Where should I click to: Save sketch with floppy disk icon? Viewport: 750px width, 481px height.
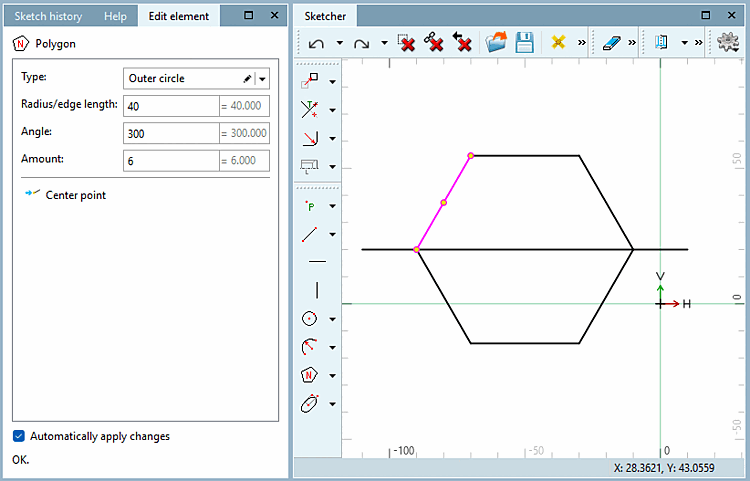point(524,42)
